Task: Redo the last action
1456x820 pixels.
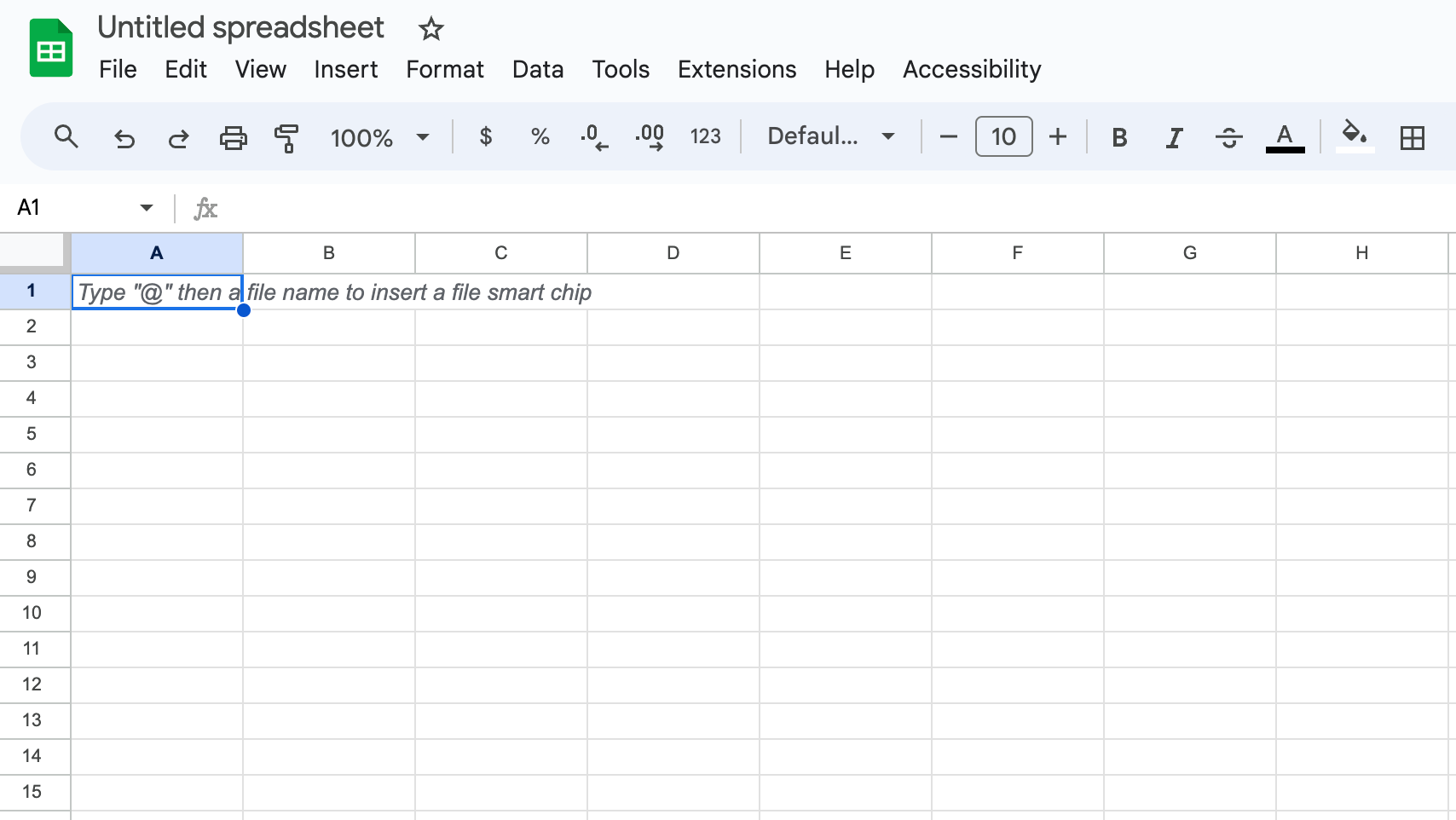Action: pos(178,137)
